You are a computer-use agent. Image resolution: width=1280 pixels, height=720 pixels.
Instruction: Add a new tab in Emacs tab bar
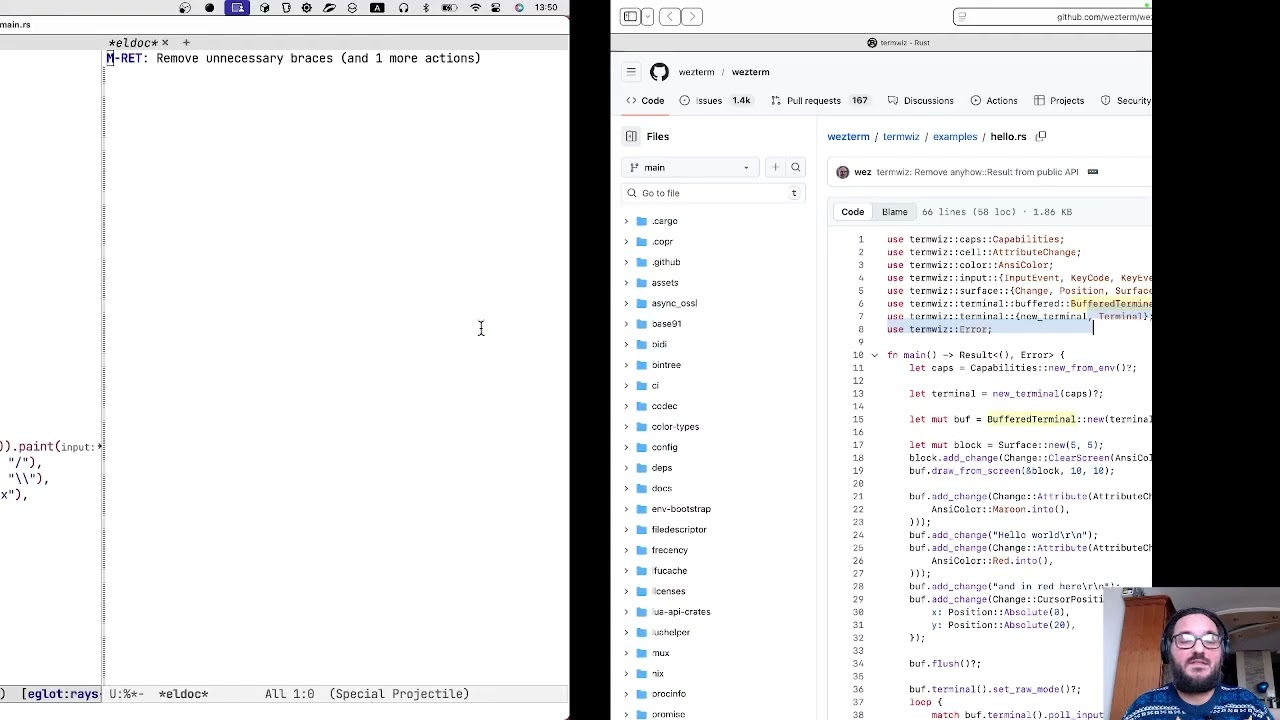tap(186, 43)
